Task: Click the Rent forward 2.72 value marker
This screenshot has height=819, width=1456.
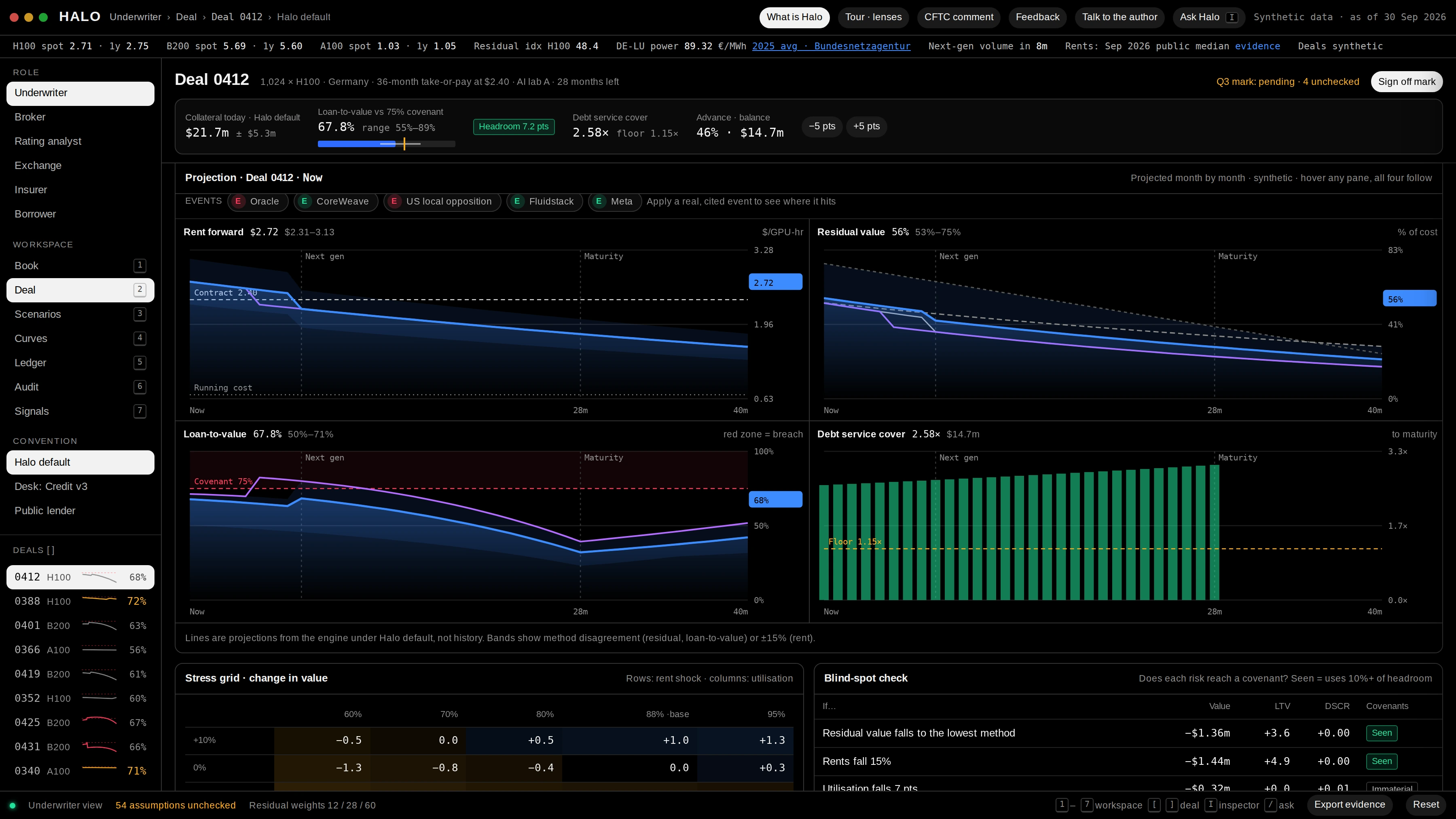Action: point(775,283)
